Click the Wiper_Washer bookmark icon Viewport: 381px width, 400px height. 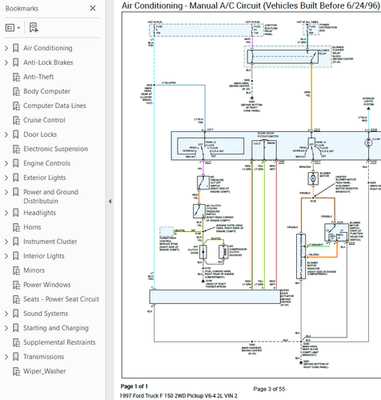pos(16,371)
